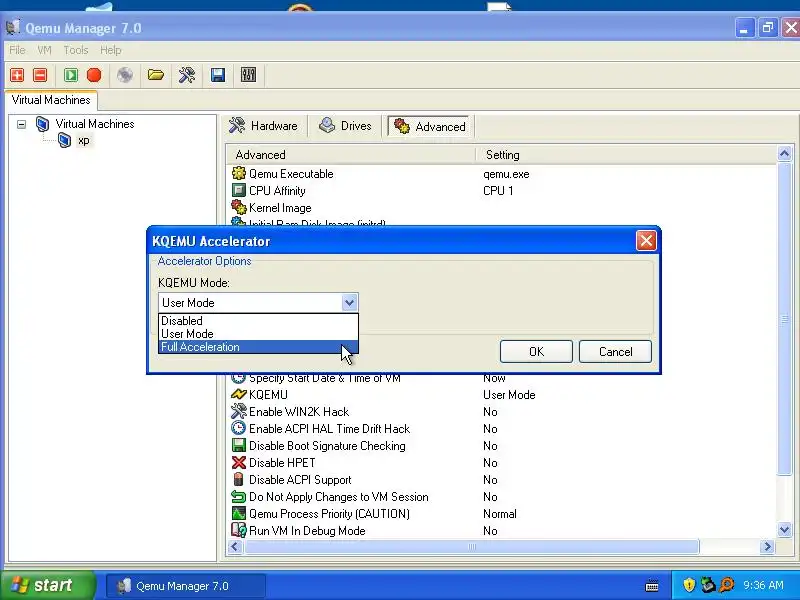
Task: Choose Disabled in KQEMU Mode list
Action: pyautogui.click(x=258, y=321)
